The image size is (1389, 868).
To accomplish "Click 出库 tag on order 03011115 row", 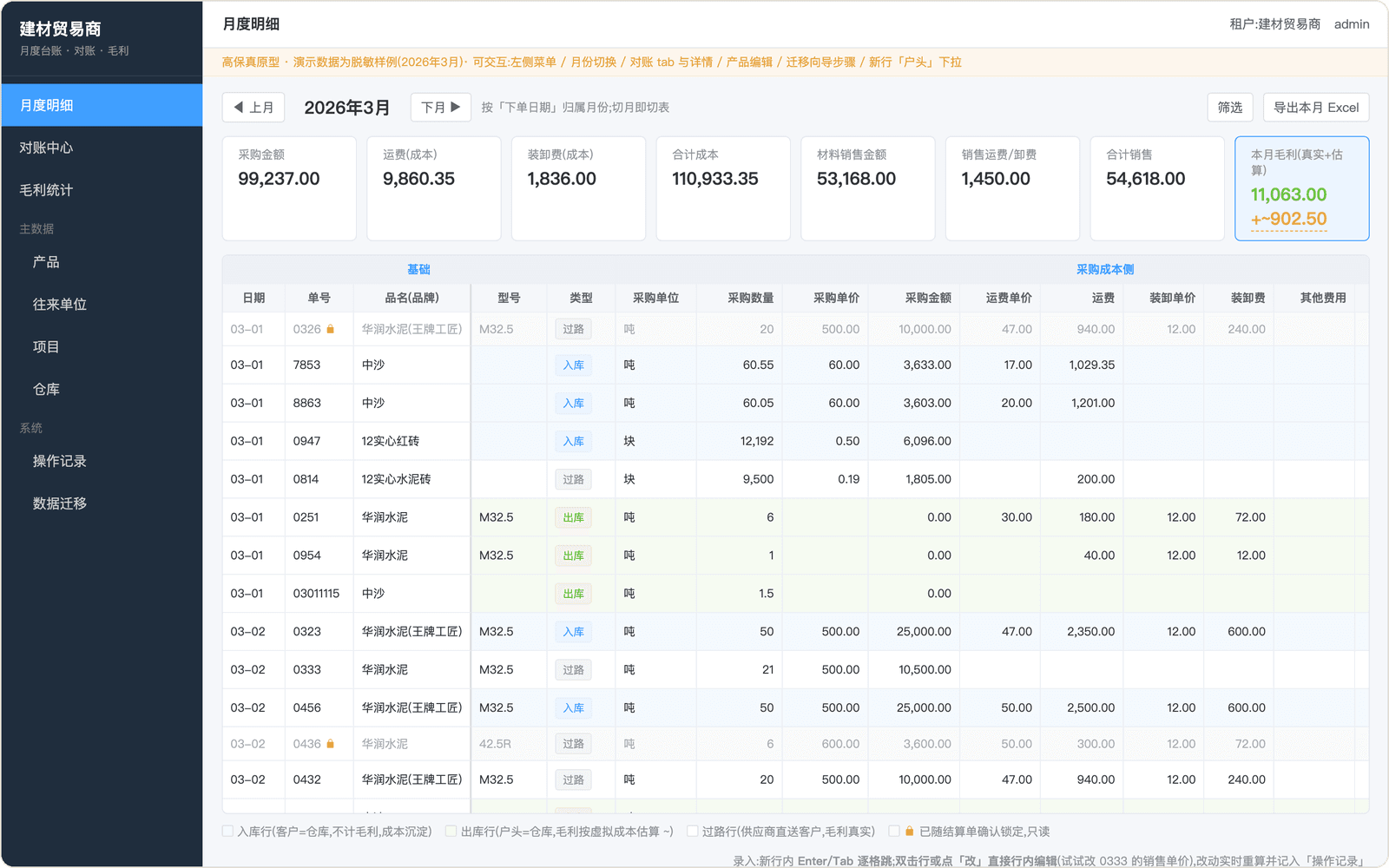I will tap(573, 595).
